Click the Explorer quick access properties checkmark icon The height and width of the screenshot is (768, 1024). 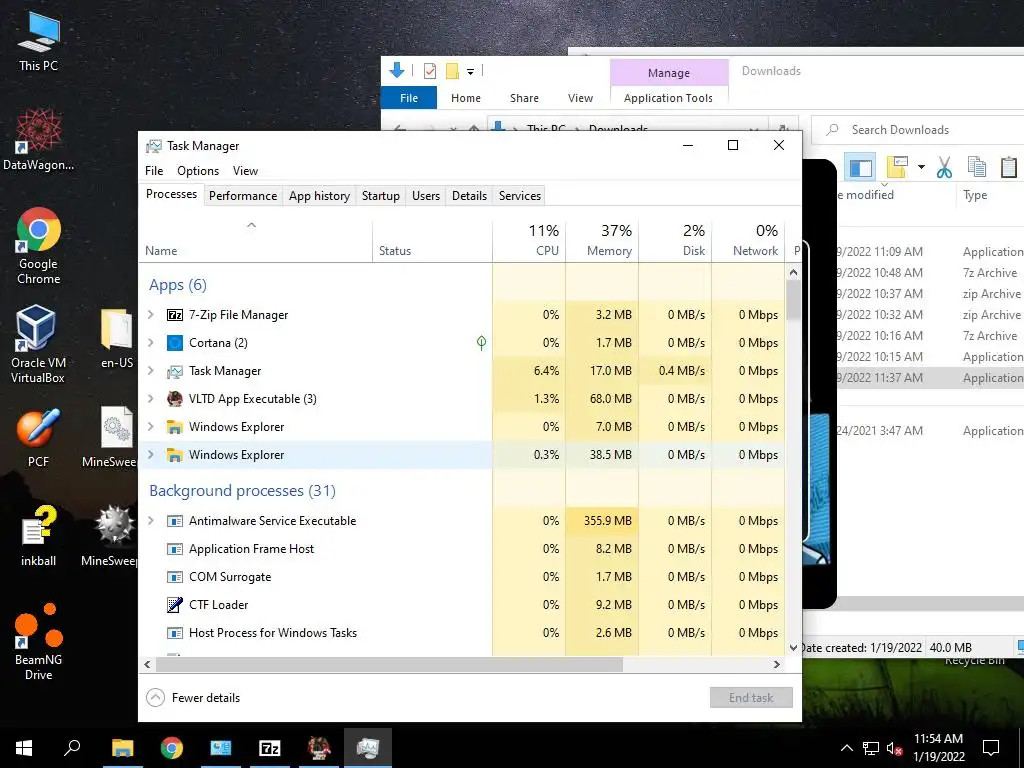pyautogui.click(x=430, y=71)
